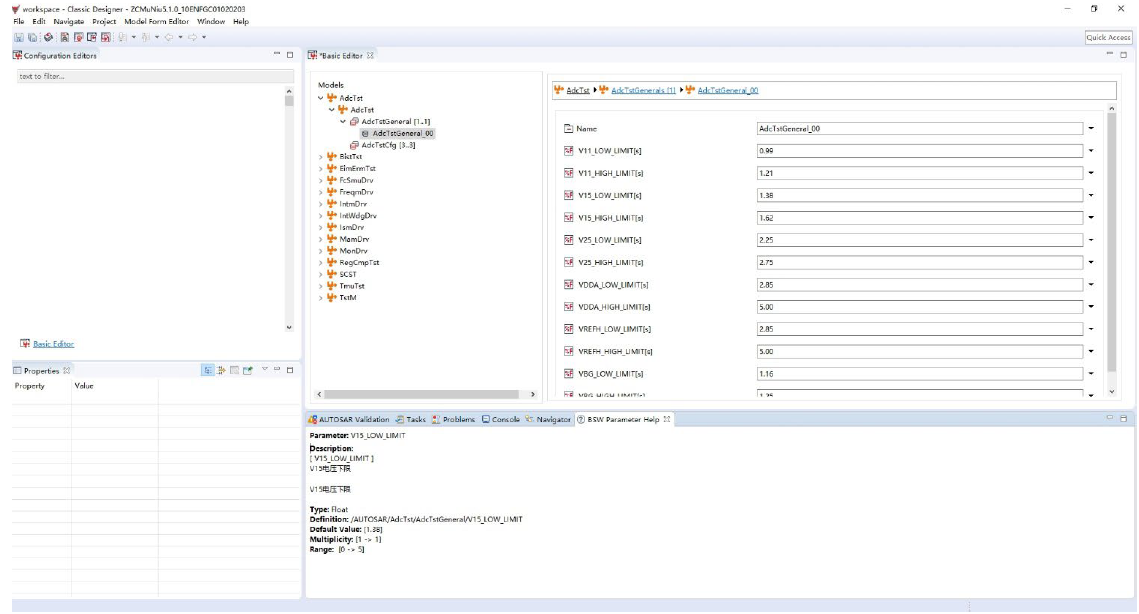Collapse the AdcTstGeneral [1..1] node
The height and width of the screenshot is (614, 1139).
click(x=343, y=121)
